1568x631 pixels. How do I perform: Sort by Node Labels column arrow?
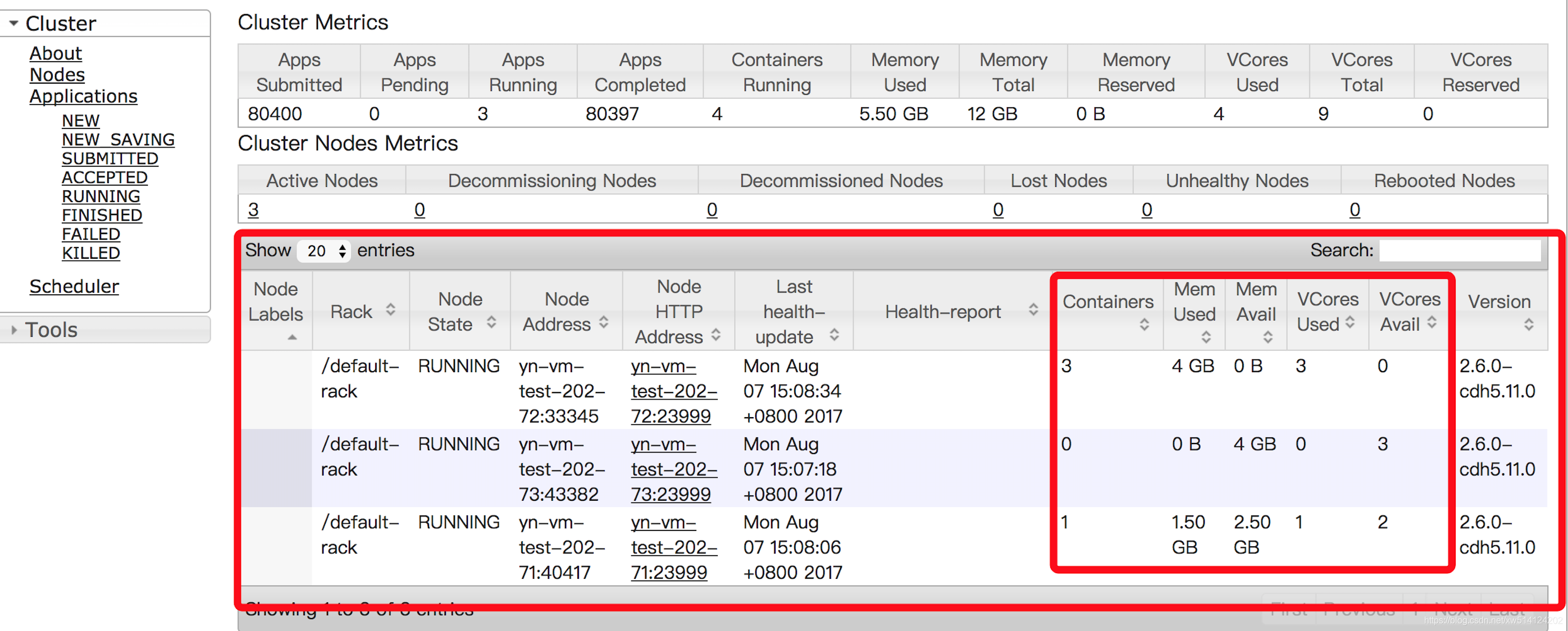click(293, 336)
